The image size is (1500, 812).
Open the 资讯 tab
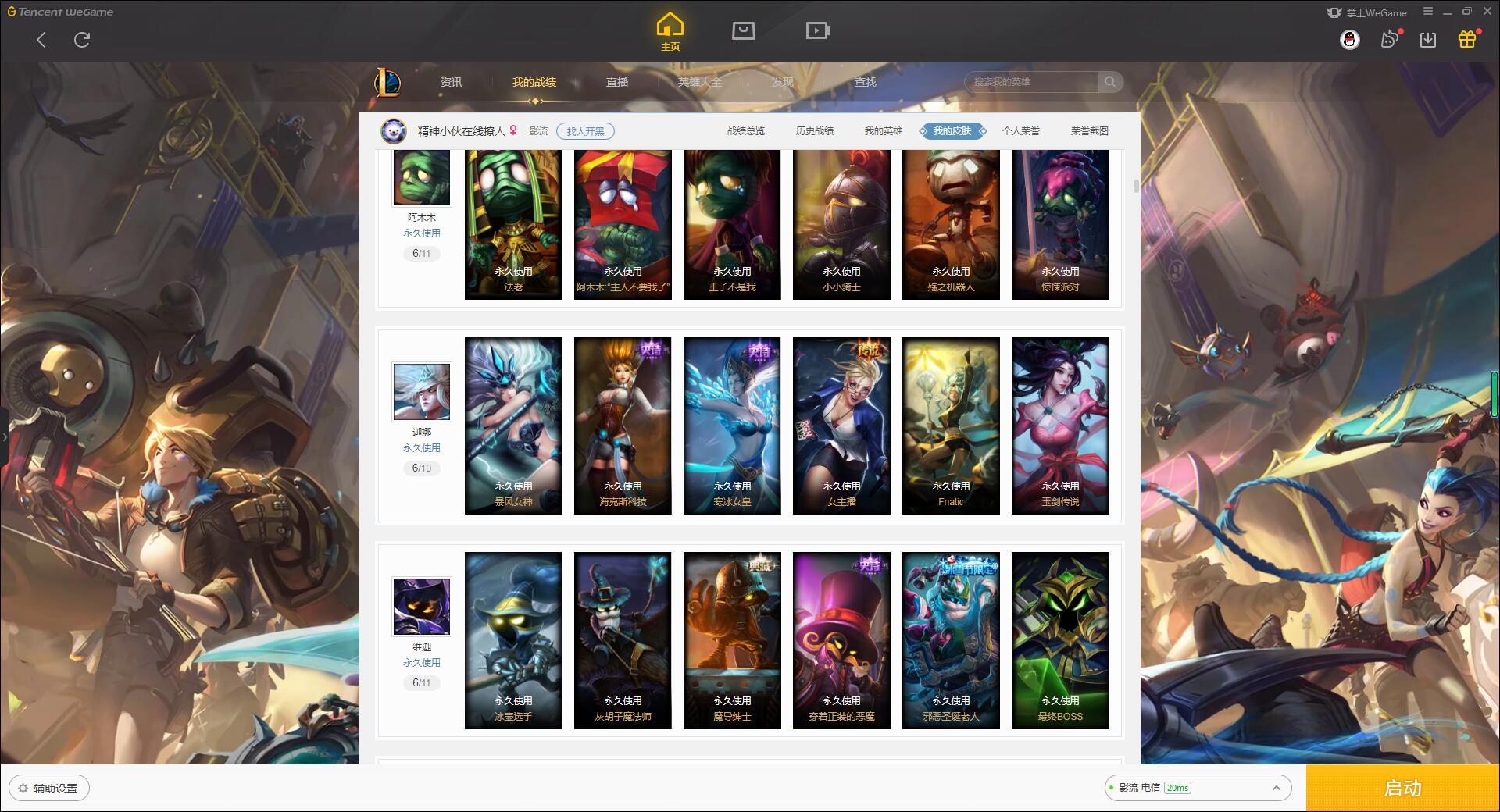tap(452, 82)
